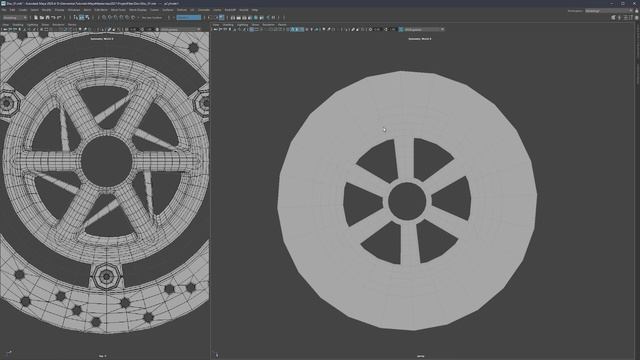Image resolution: width=640 pixels, height=360 pixels.
Task: Click the highlighted symmetry field in status line
Action: 189,18
